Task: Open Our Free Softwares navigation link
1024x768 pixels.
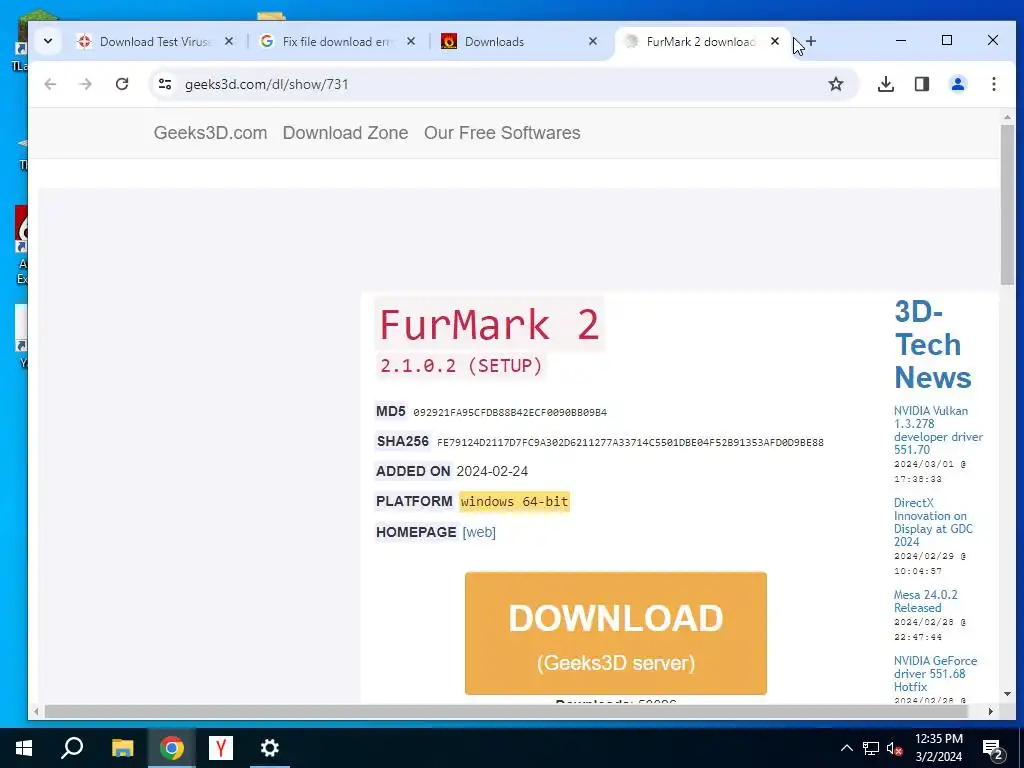Action: pyautogui.click(x=502, y=133)
